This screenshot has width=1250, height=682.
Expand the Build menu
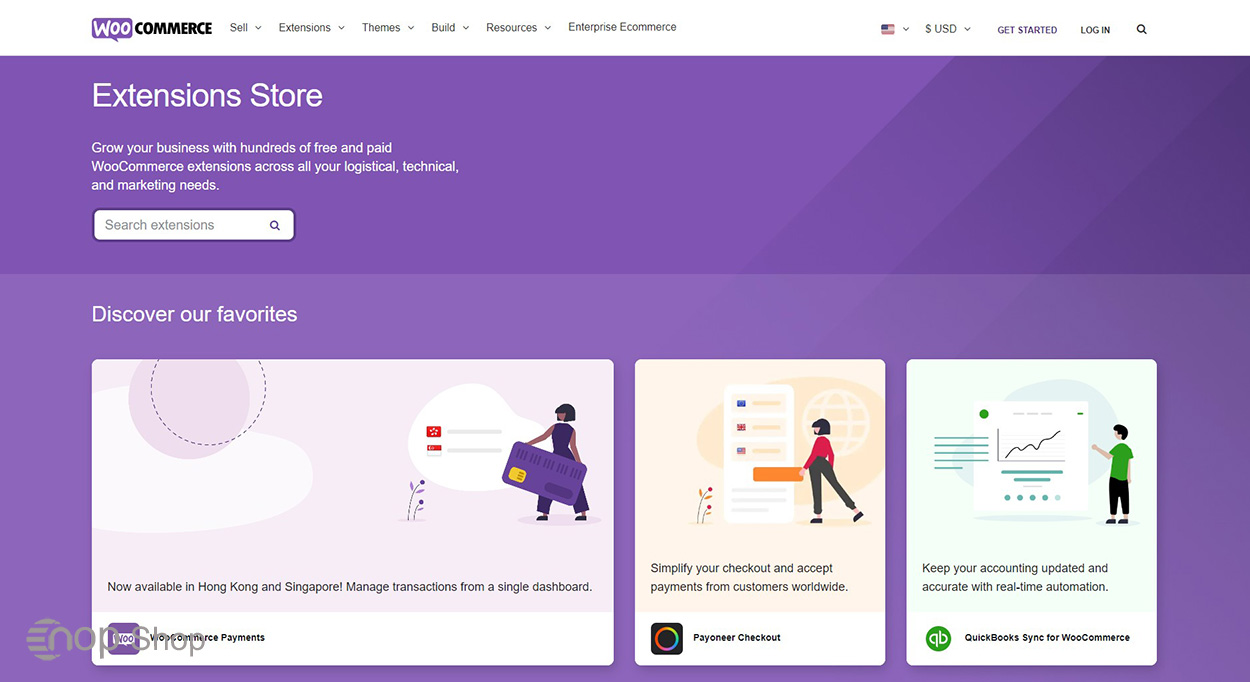point(450,27)
